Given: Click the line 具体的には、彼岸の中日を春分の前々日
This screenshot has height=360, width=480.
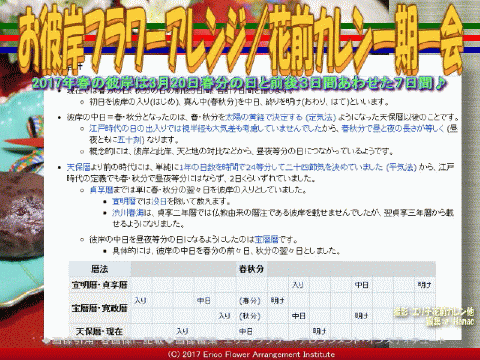Looking at the screenshot, I should pos(226,251).
